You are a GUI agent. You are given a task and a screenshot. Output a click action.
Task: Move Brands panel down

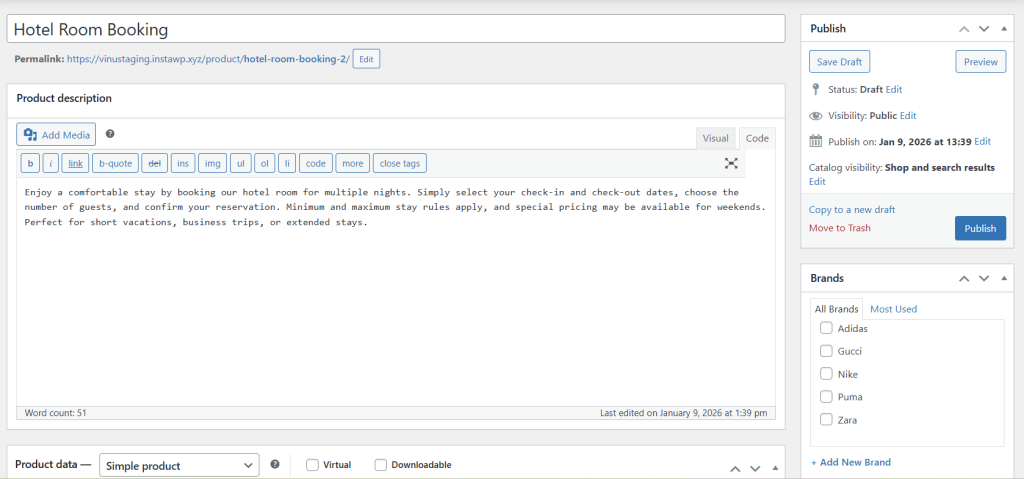(x=984, y=278)
